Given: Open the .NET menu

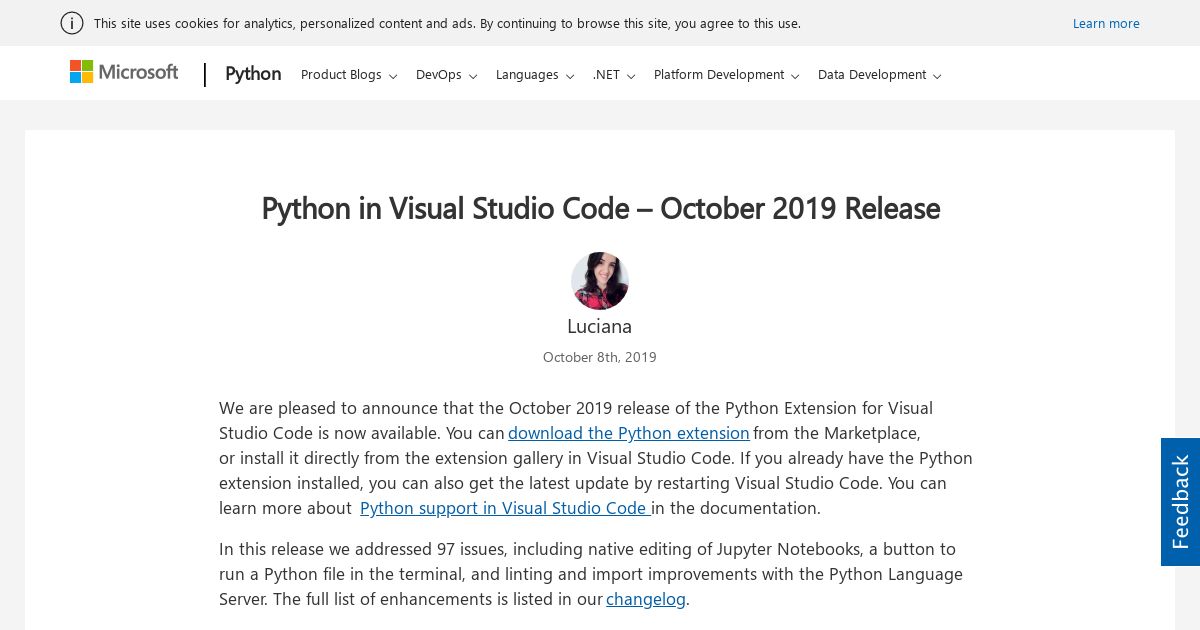Looking at the screenshot, I should (x=614, y=75).
